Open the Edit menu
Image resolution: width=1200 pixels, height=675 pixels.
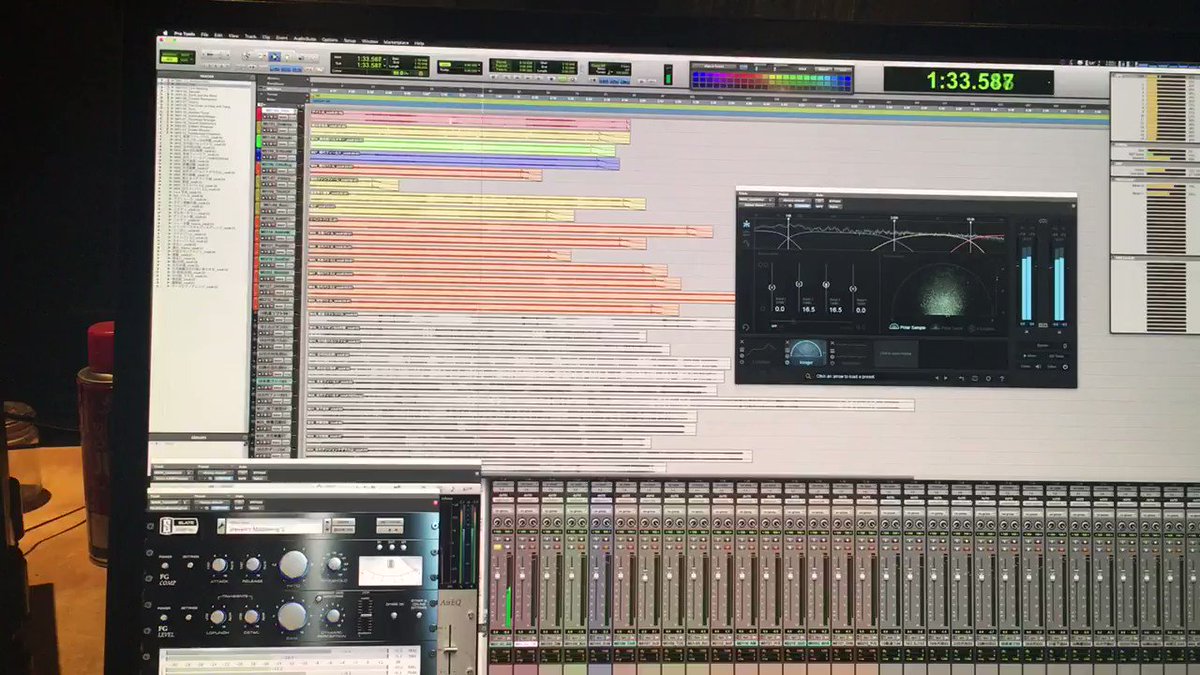point(218,35)
